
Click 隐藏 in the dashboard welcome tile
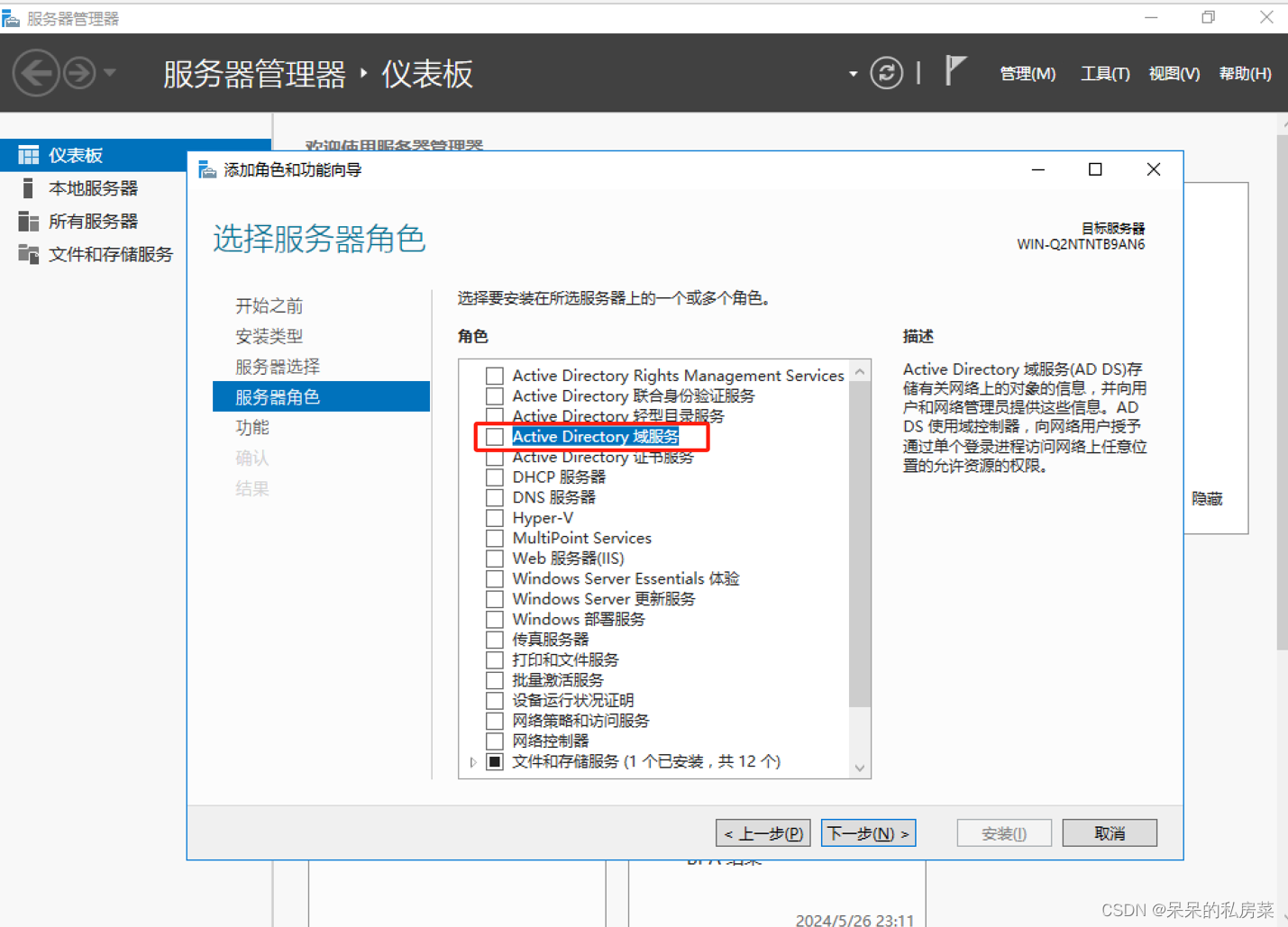coord(1207,498)
